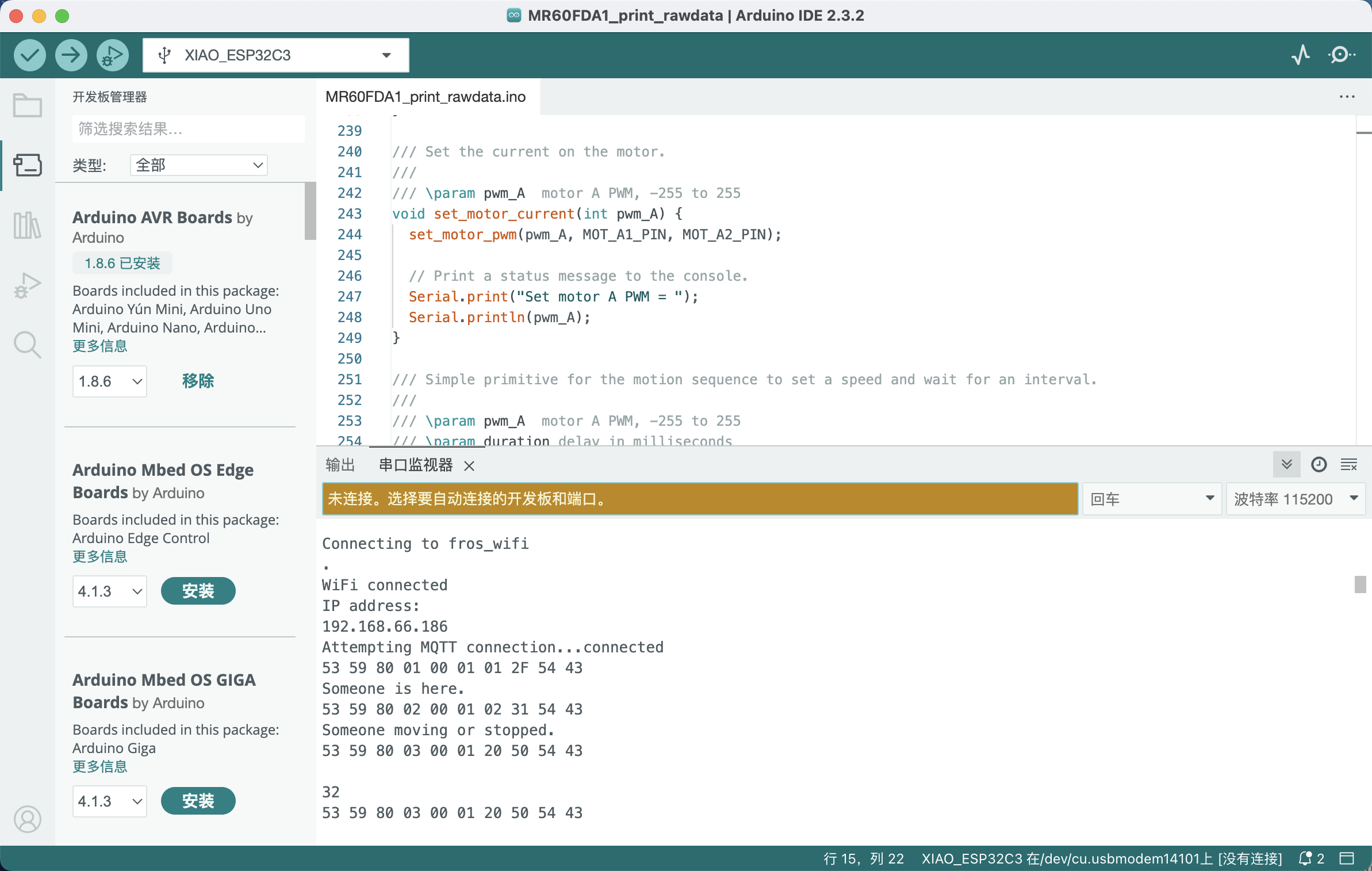
Task: Expand the board version dropdown for Arduino AVR
Action: pyautogui.click(x=108, y=379)
